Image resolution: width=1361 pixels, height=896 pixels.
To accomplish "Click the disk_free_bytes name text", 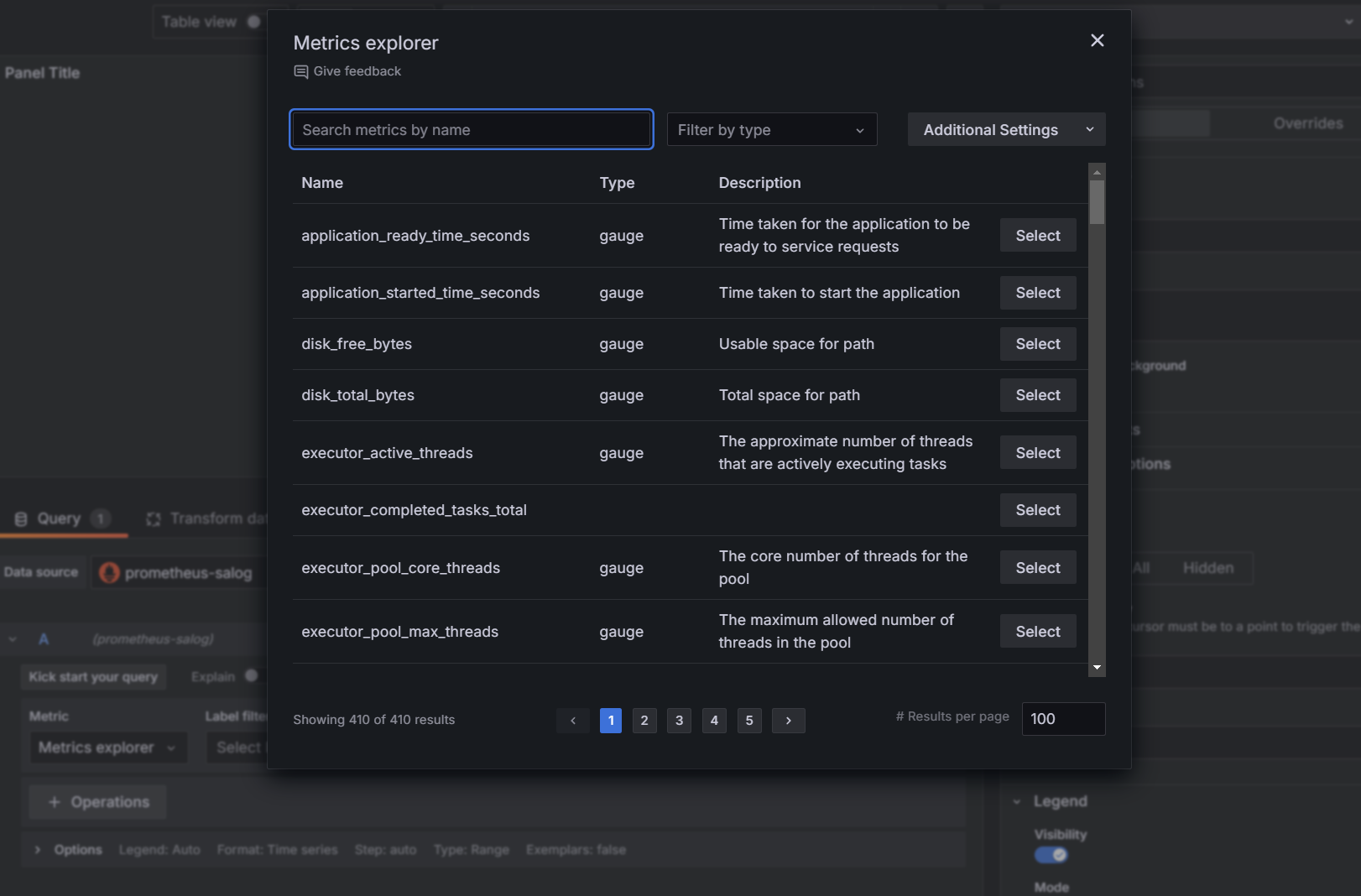I will coord(357,344).
